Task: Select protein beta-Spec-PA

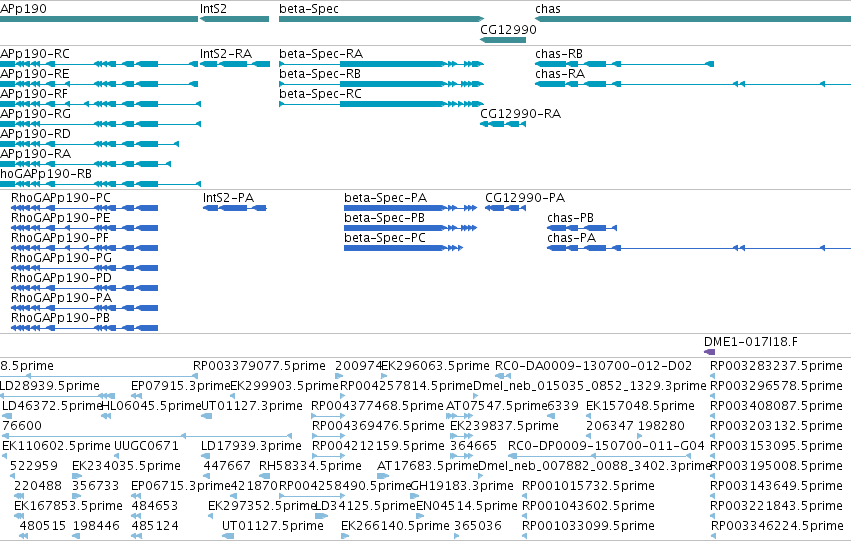Action: [x=410, y=208]
